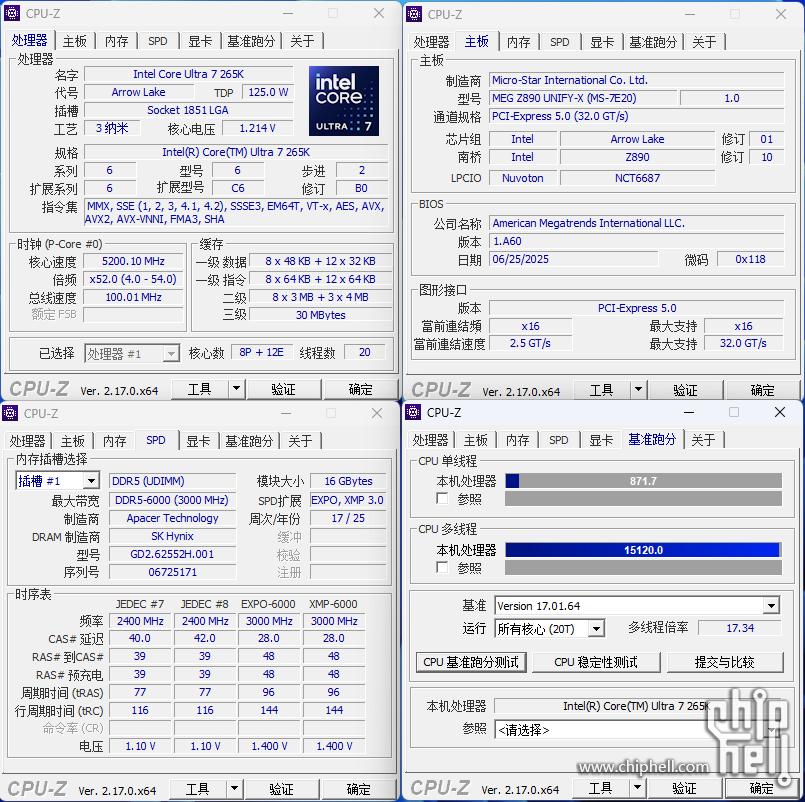The height and width of the screenshot is (802, 805).
Task: Click CPU-Z title icon in the processor window
Action: 12,13
